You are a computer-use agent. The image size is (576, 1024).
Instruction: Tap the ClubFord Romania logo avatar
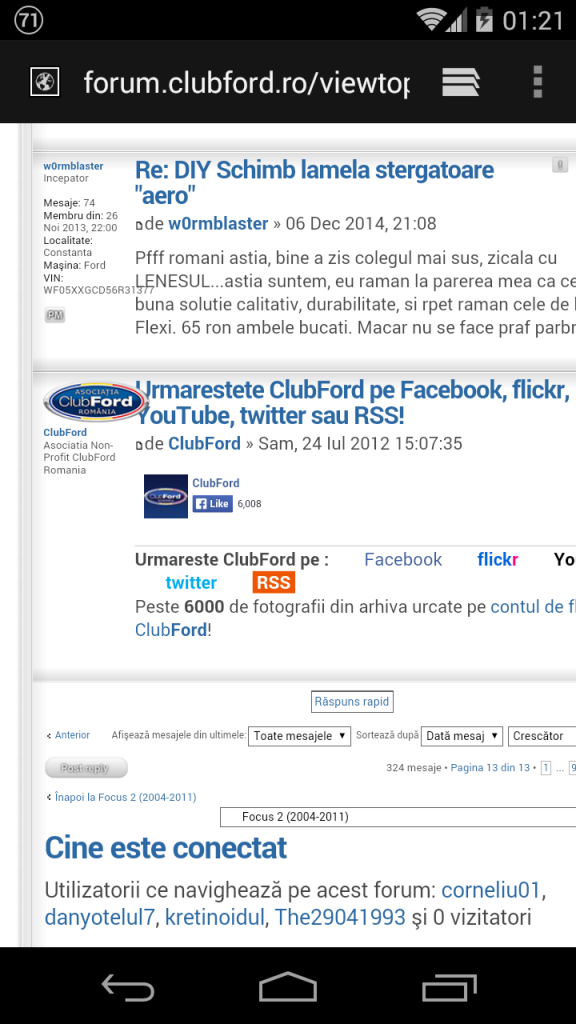[x=96, y=402]
